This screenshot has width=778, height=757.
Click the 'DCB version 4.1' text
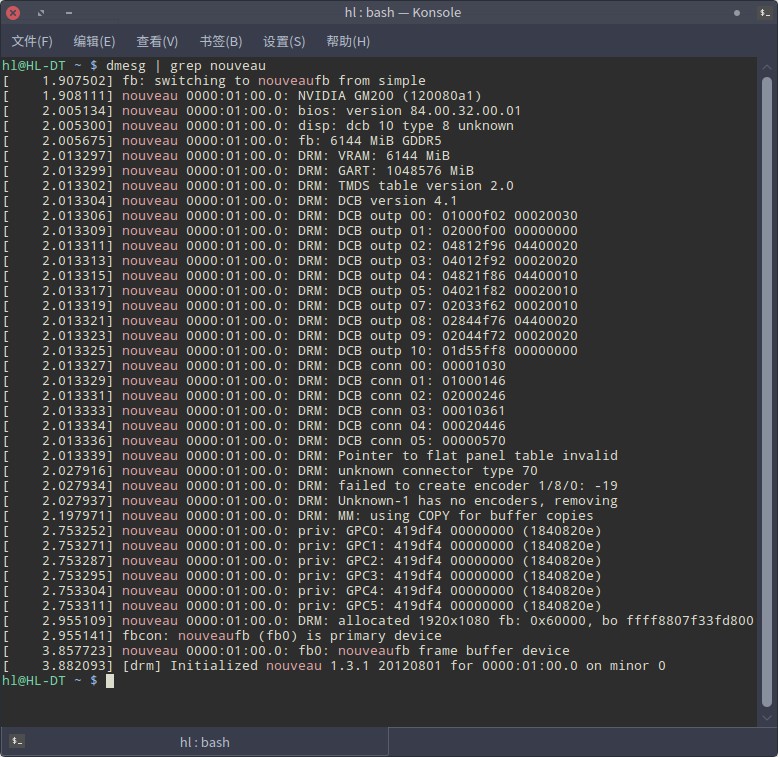coord(397,201)
